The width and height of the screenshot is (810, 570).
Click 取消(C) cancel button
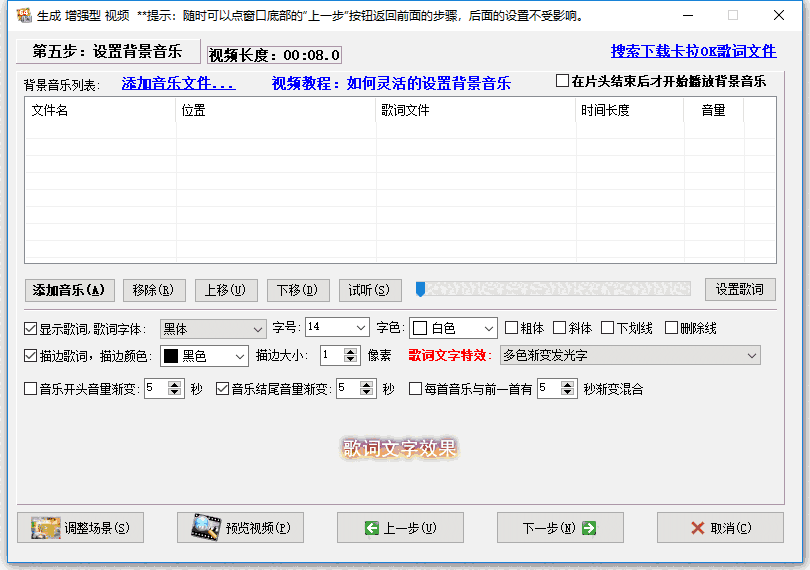[720, 528]
